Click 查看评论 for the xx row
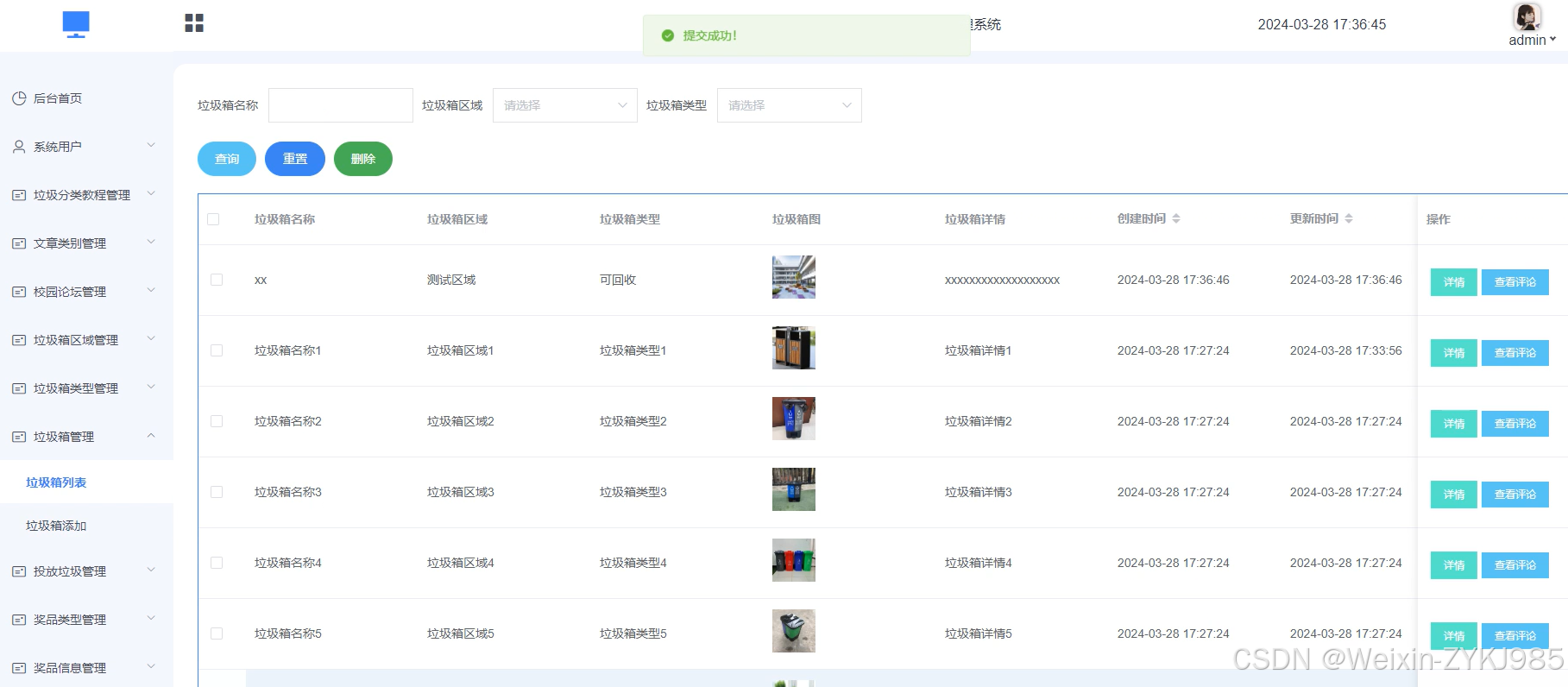Viewport: 1568px width, 687px height. point(1515,282)
